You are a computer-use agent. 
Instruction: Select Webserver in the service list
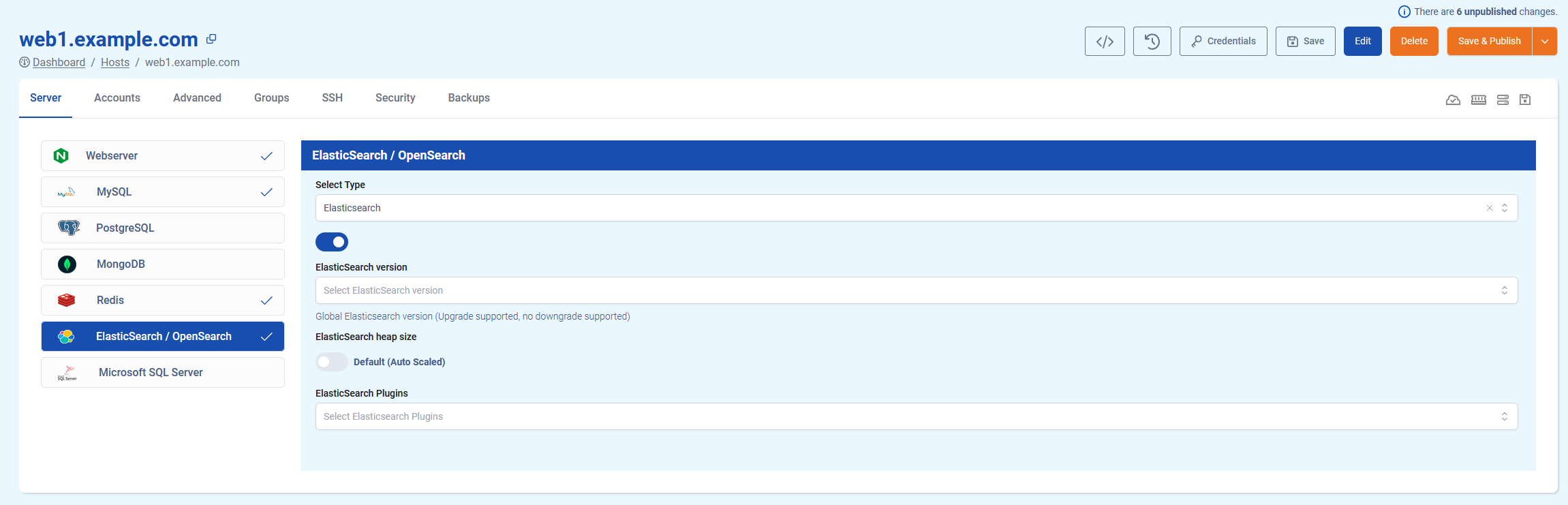tap(163, 156)
